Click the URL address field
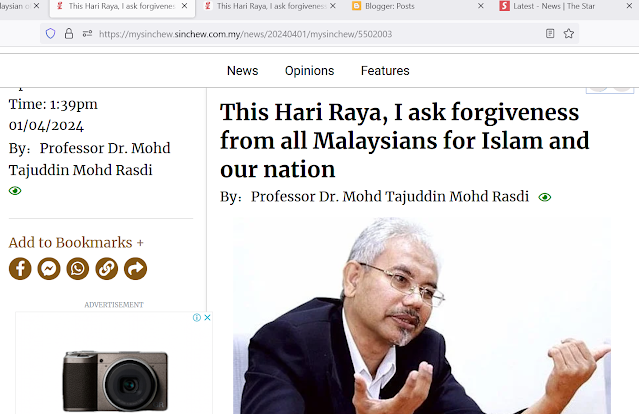The image size is (639, 414). (318, 34)
